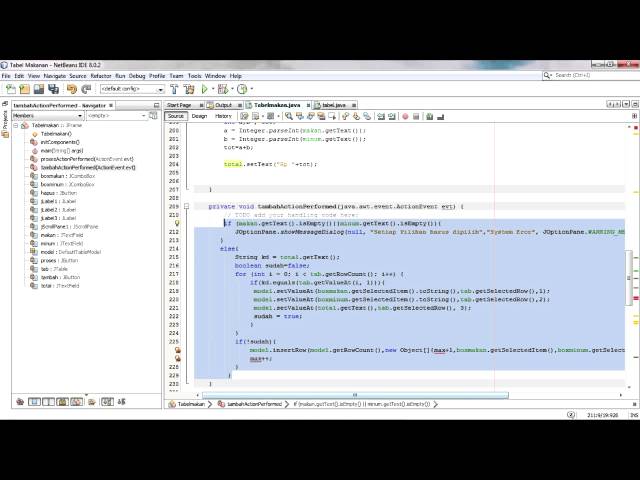The image size is (640, 480).
Task: Click the search magnifier icon in the quick search box
Action: (x=547, y=76)
